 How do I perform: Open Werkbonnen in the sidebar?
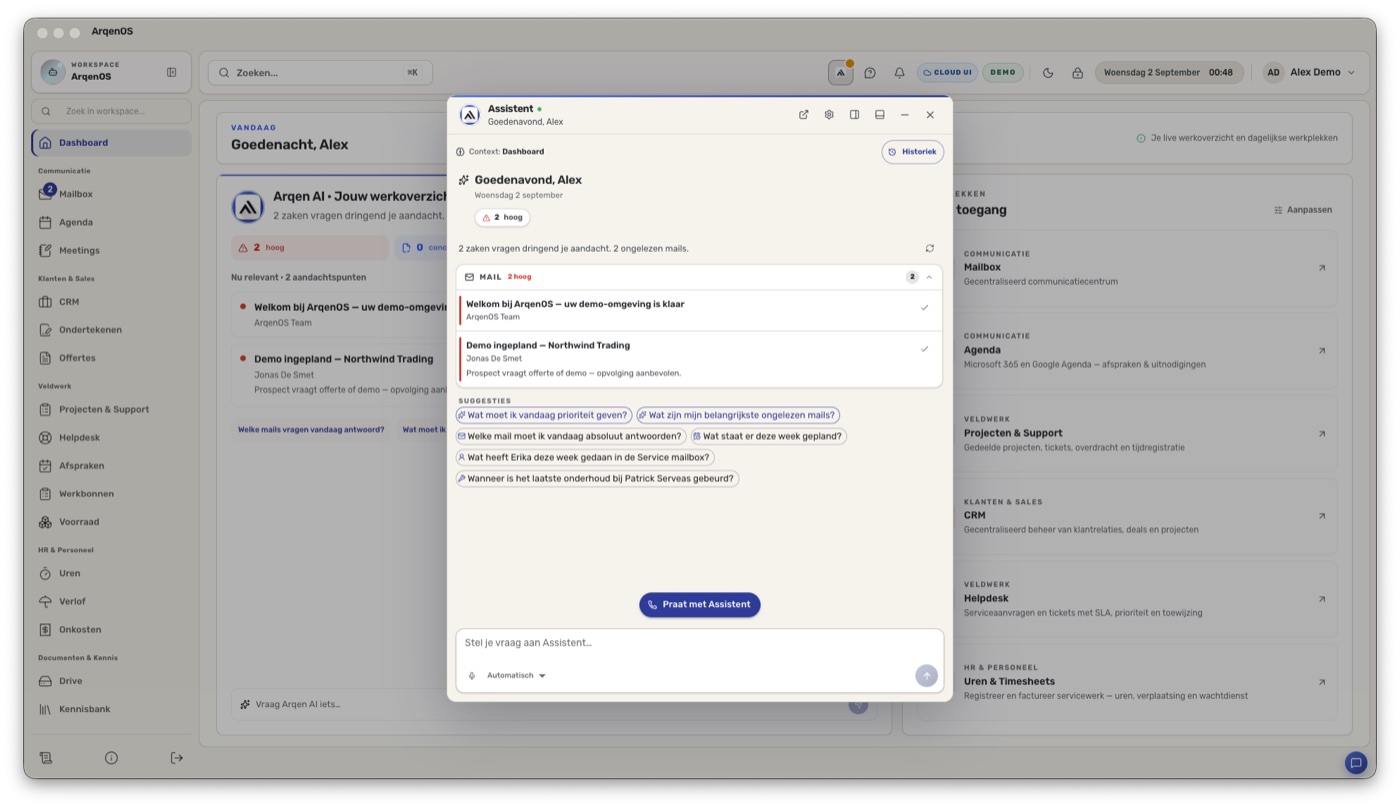111,493
